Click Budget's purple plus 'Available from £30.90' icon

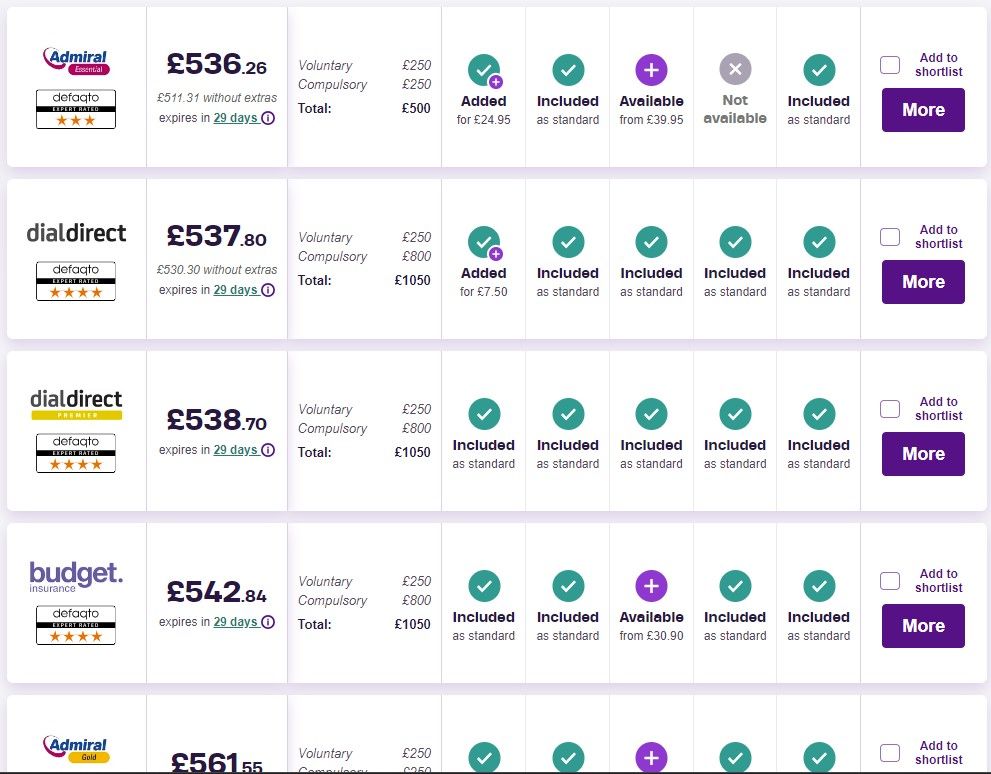click(651, 585)
